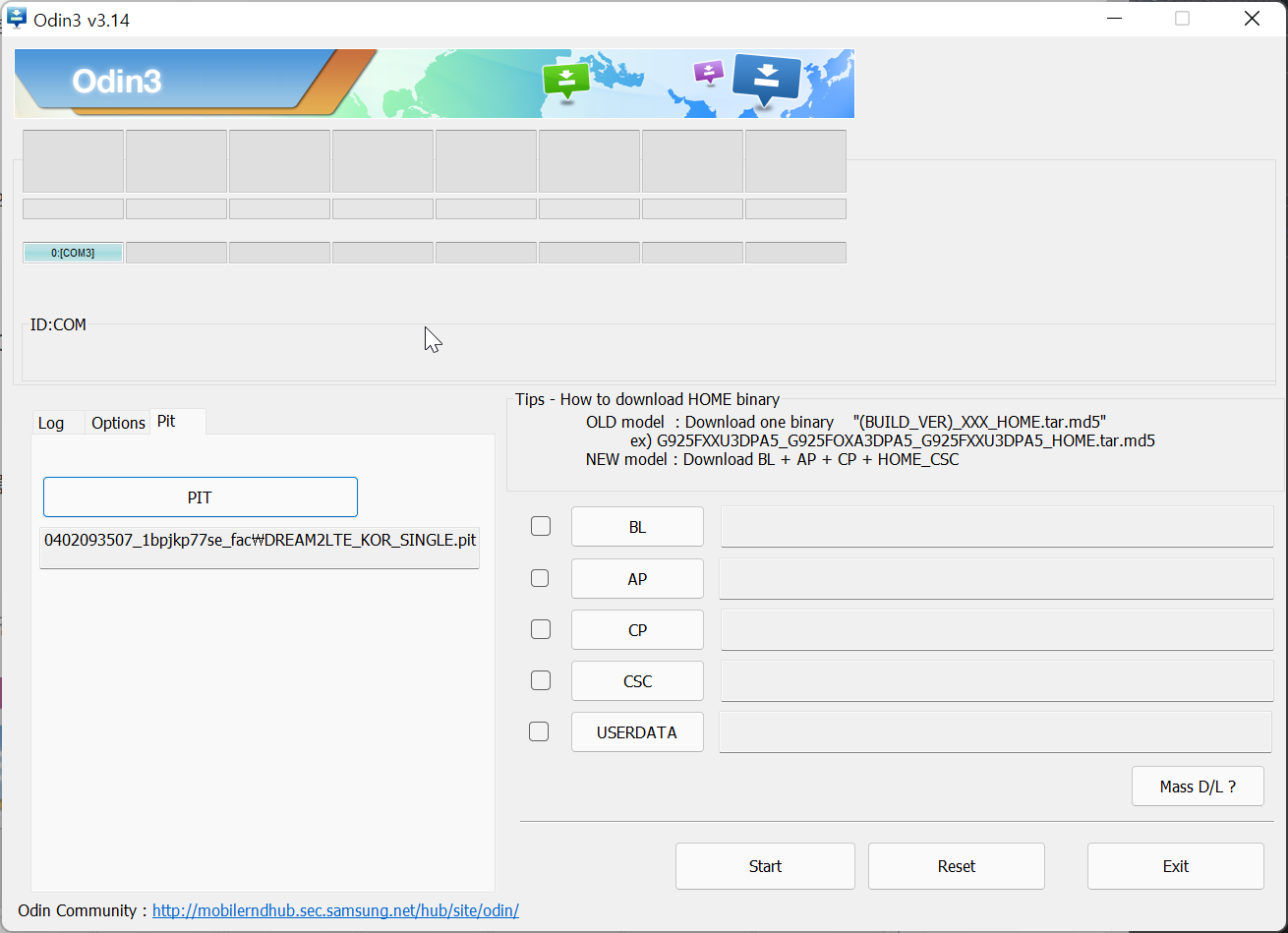Click the AP file path field
This screenshot has width=1288, height=933.
[997, 579]
